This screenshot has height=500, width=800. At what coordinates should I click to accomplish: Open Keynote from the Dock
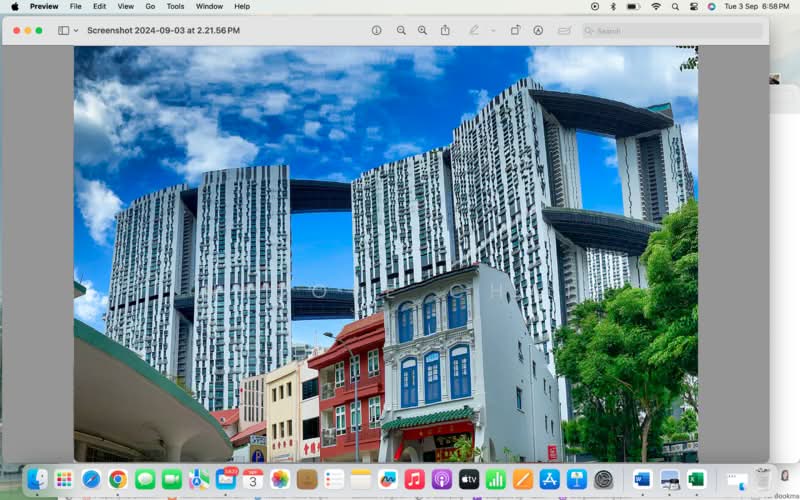click(x=577, y=480)
